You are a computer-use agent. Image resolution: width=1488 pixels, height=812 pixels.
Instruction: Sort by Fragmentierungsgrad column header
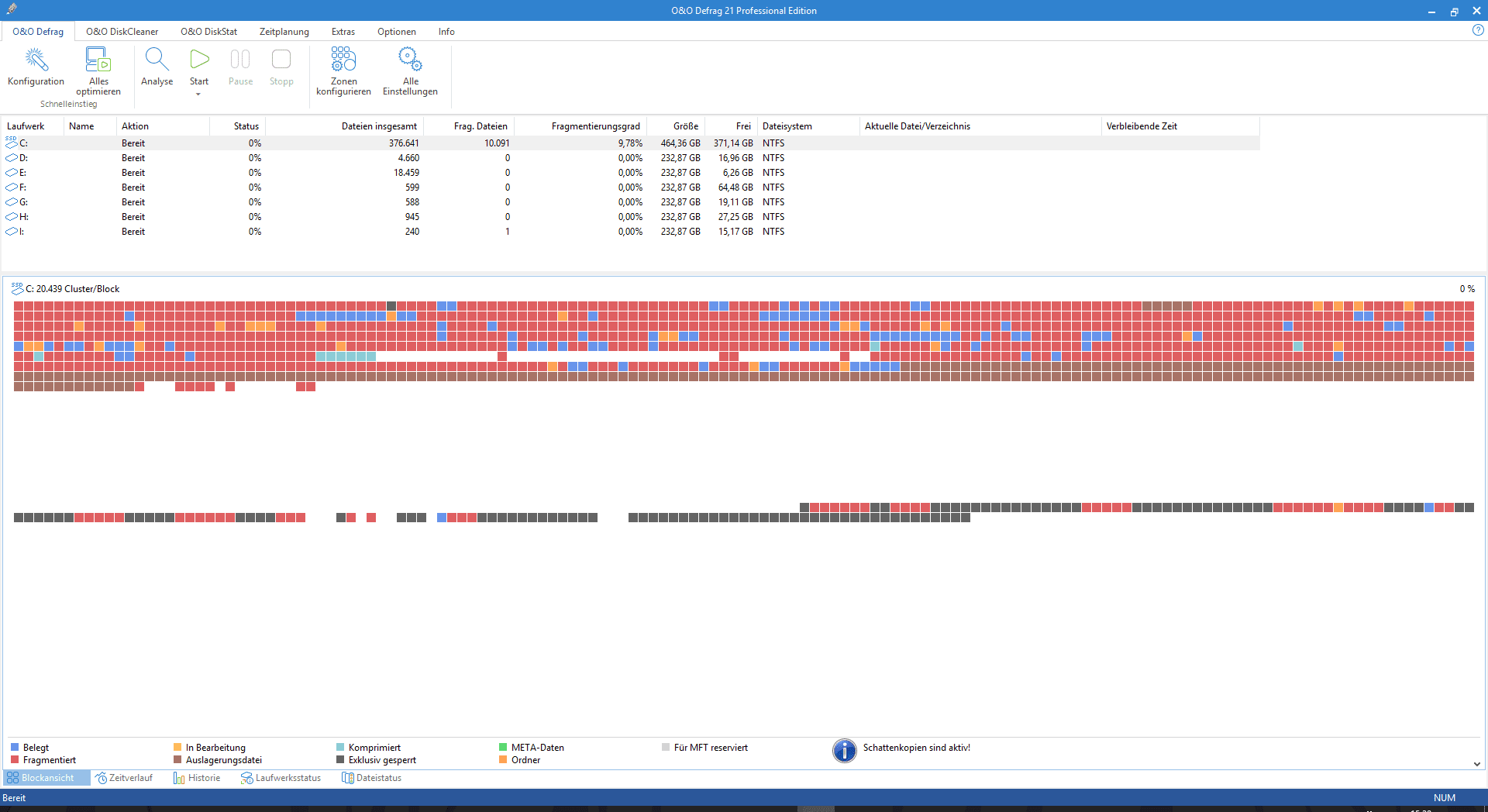[x=580, y=126]
